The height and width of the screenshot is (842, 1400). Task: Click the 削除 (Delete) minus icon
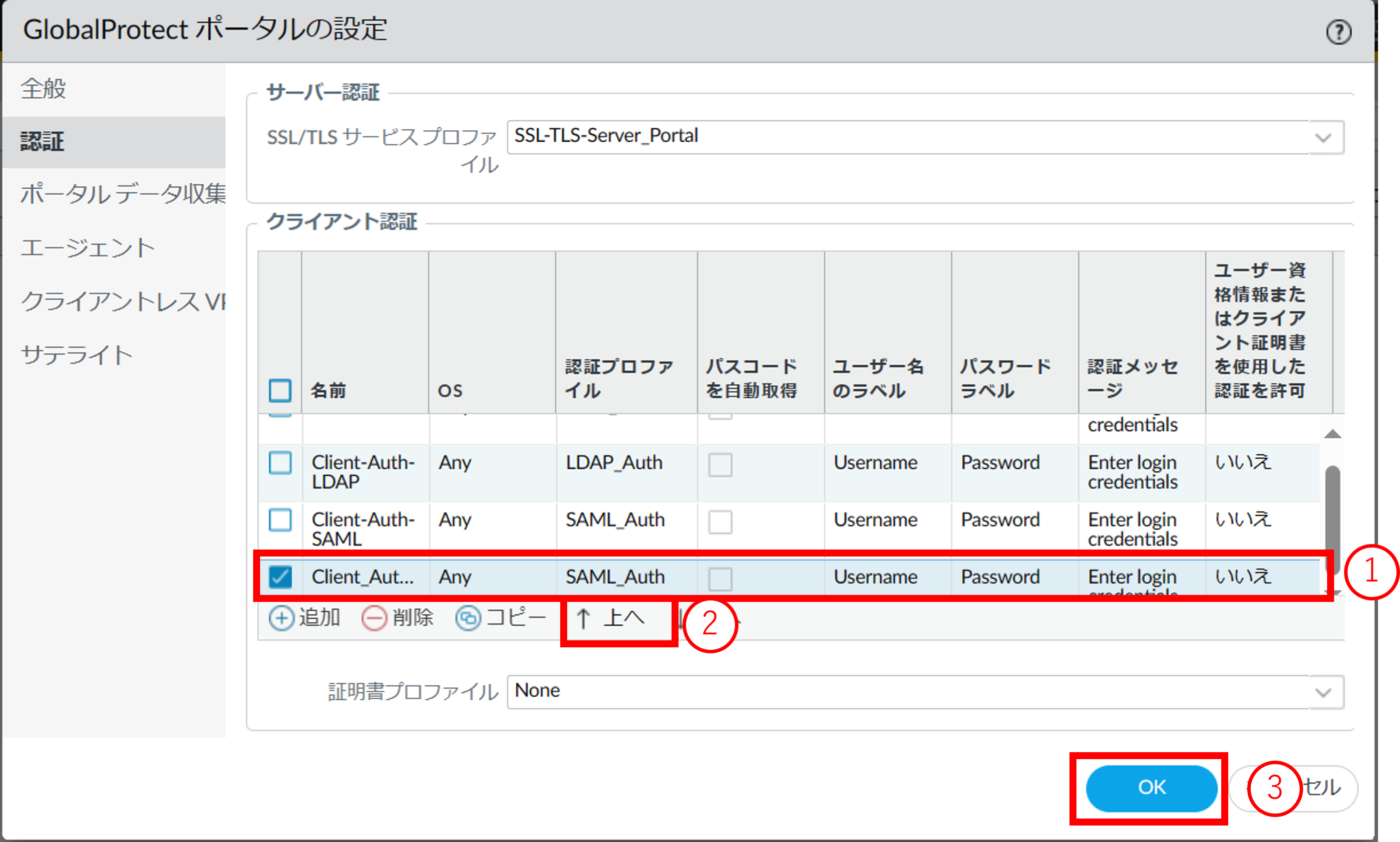coord(374,618)
